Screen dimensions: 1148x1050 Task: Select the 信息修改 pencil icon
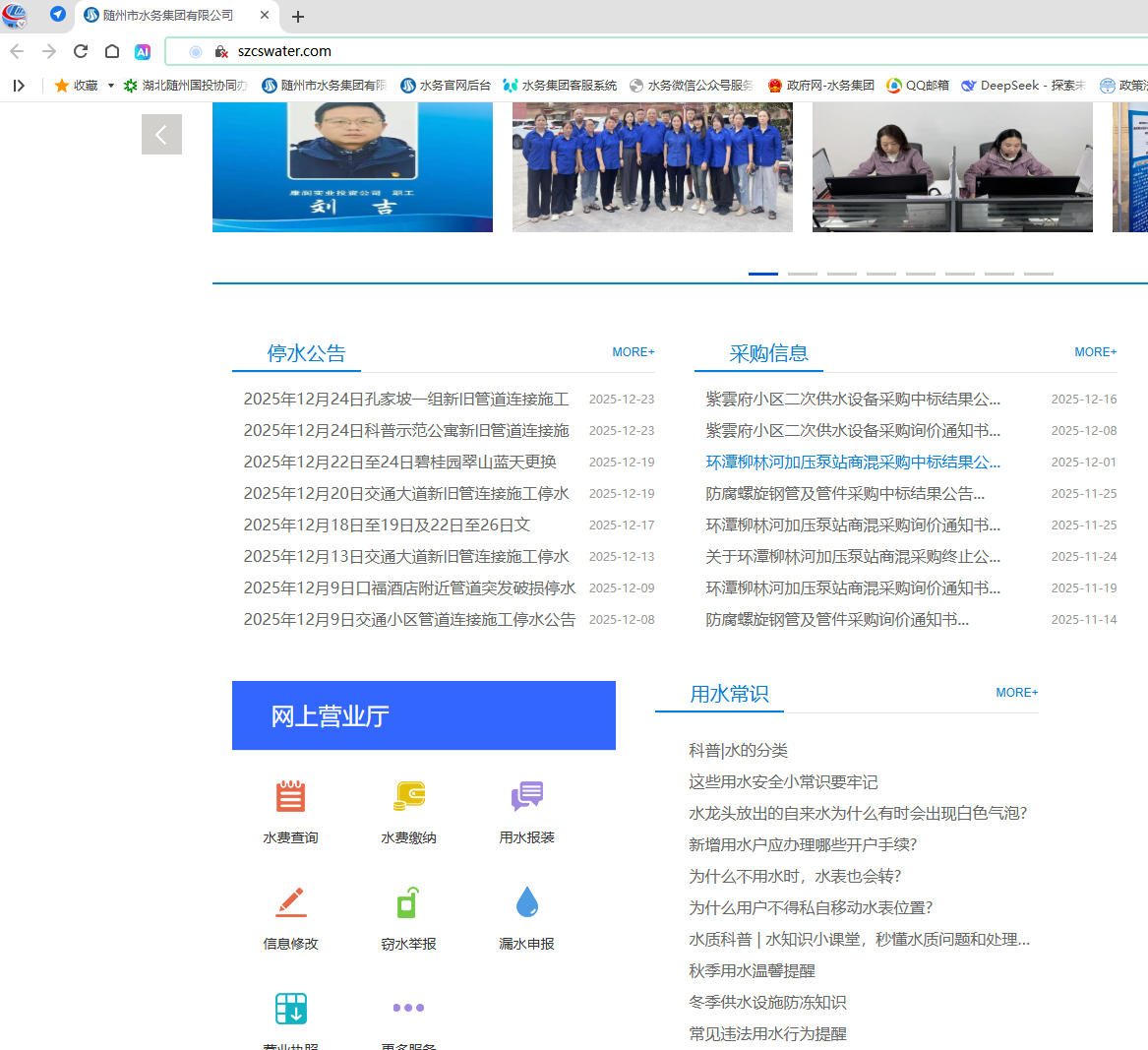290,902
